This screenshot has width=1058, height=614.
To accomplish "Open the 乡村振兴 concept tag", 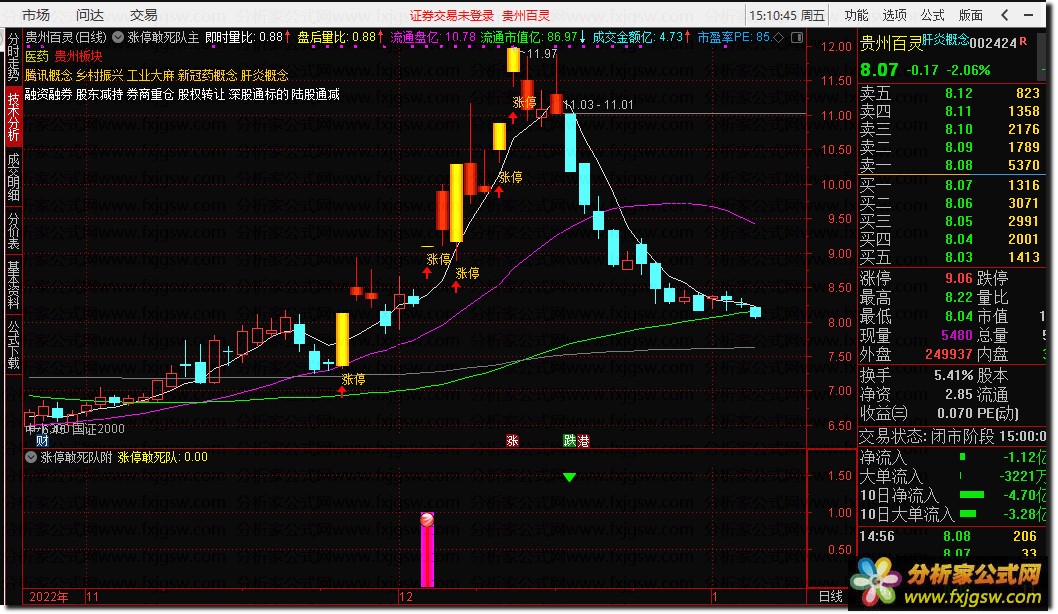I will pyautogui.click(x=99, y=76).
